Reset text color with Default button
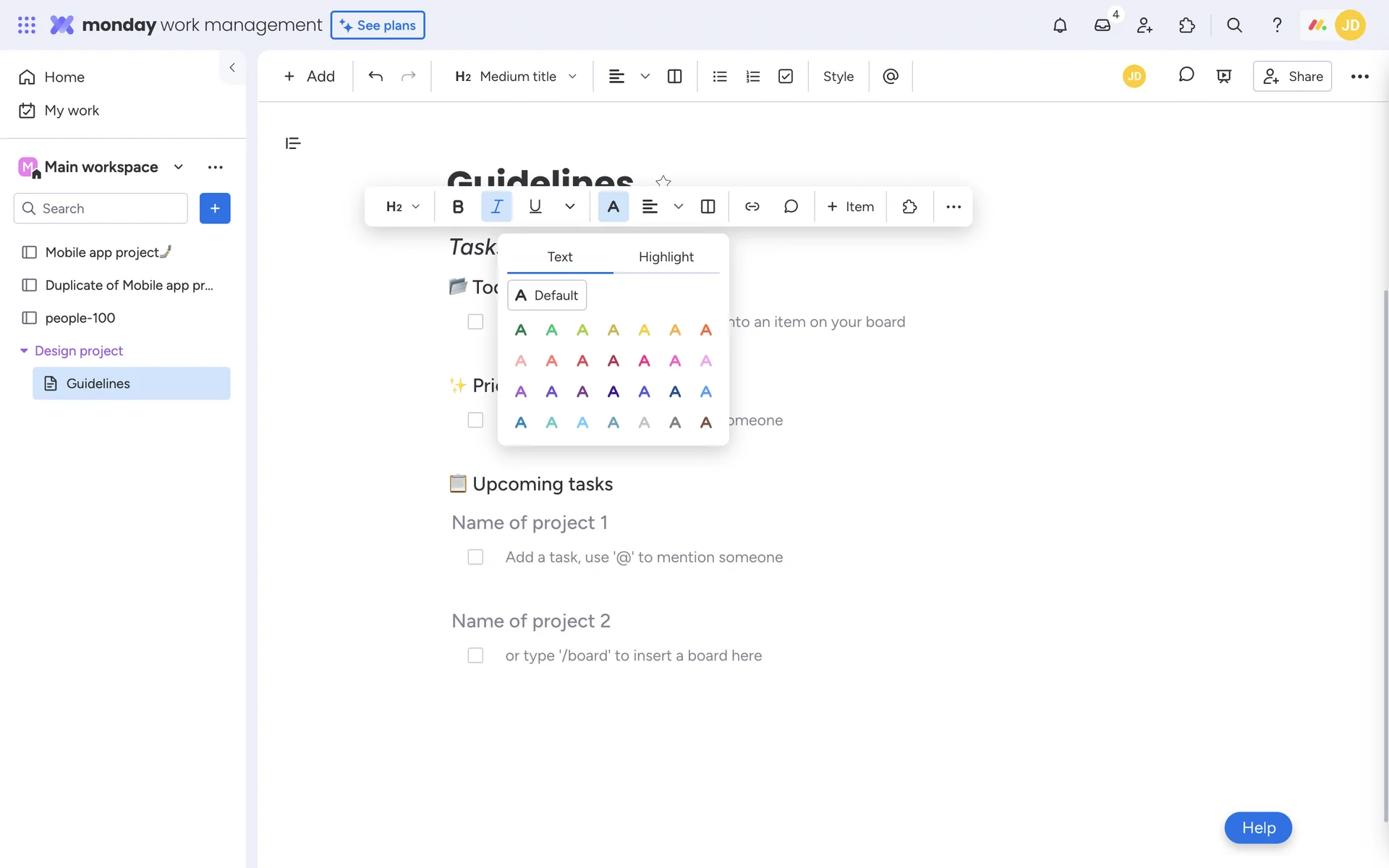 [x=547, y=295]
